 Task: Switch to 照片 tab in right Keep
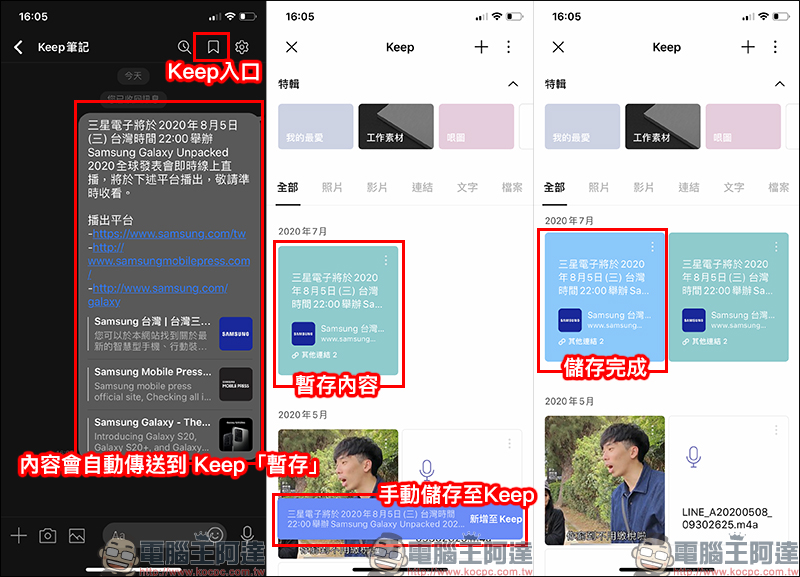click(x=599, y=188)
